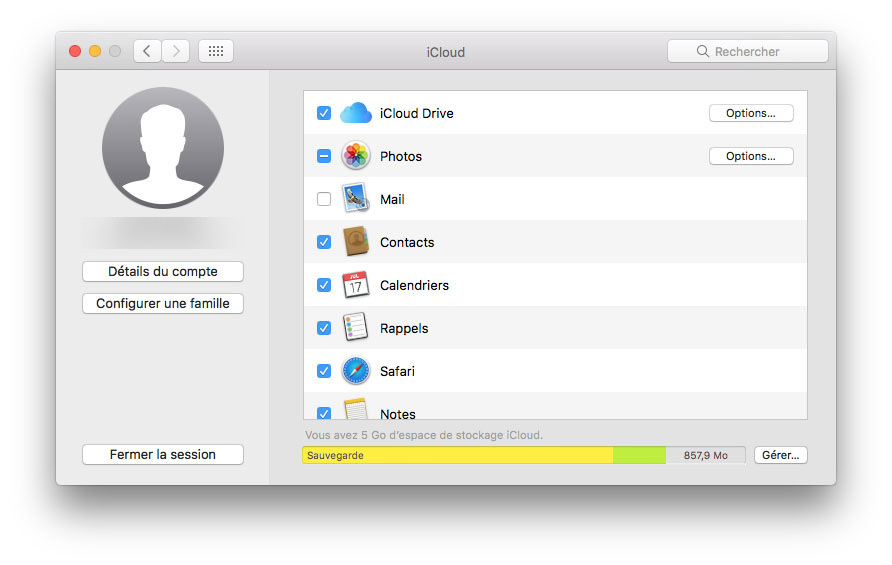Show all preferences grid icon
892x565 pixels.
pos(216,51)
